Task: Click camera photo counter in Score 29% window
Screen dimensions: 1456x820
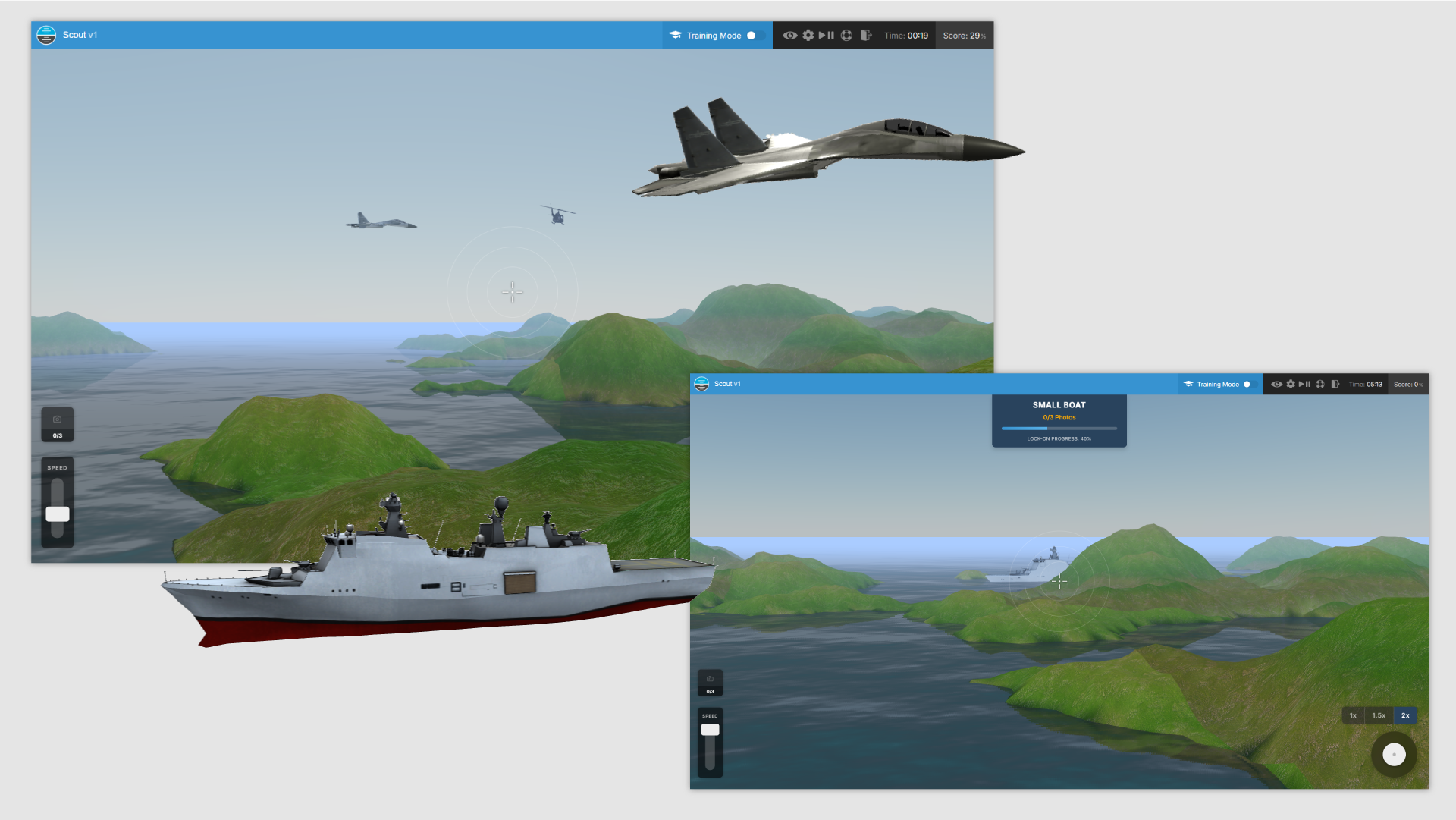Action: 58,424
